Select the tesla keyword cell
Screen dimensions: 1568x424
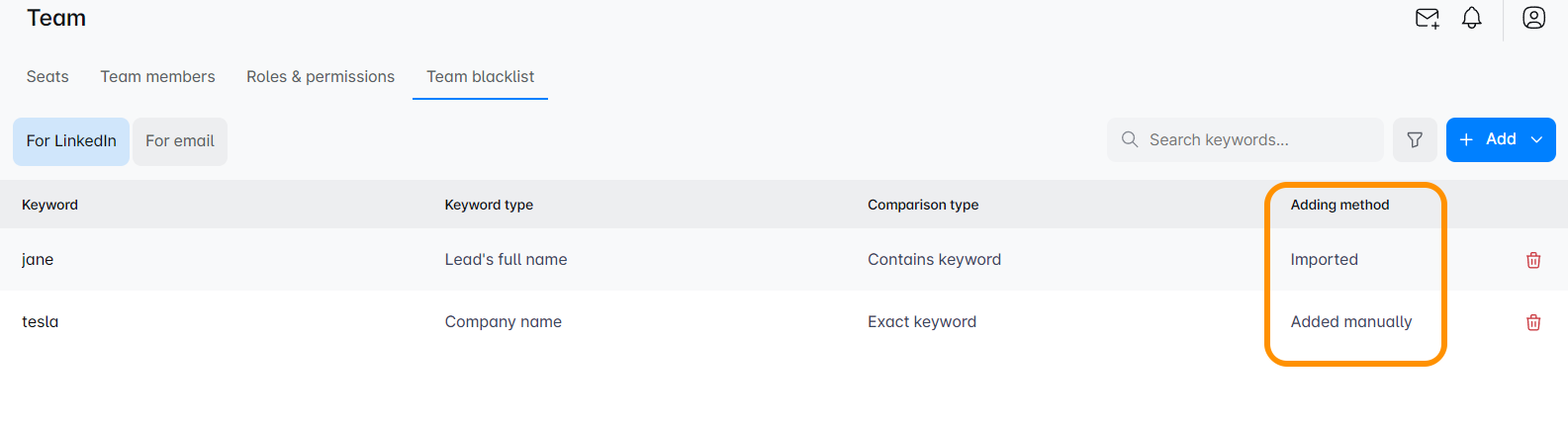click(x=41, y=322)
